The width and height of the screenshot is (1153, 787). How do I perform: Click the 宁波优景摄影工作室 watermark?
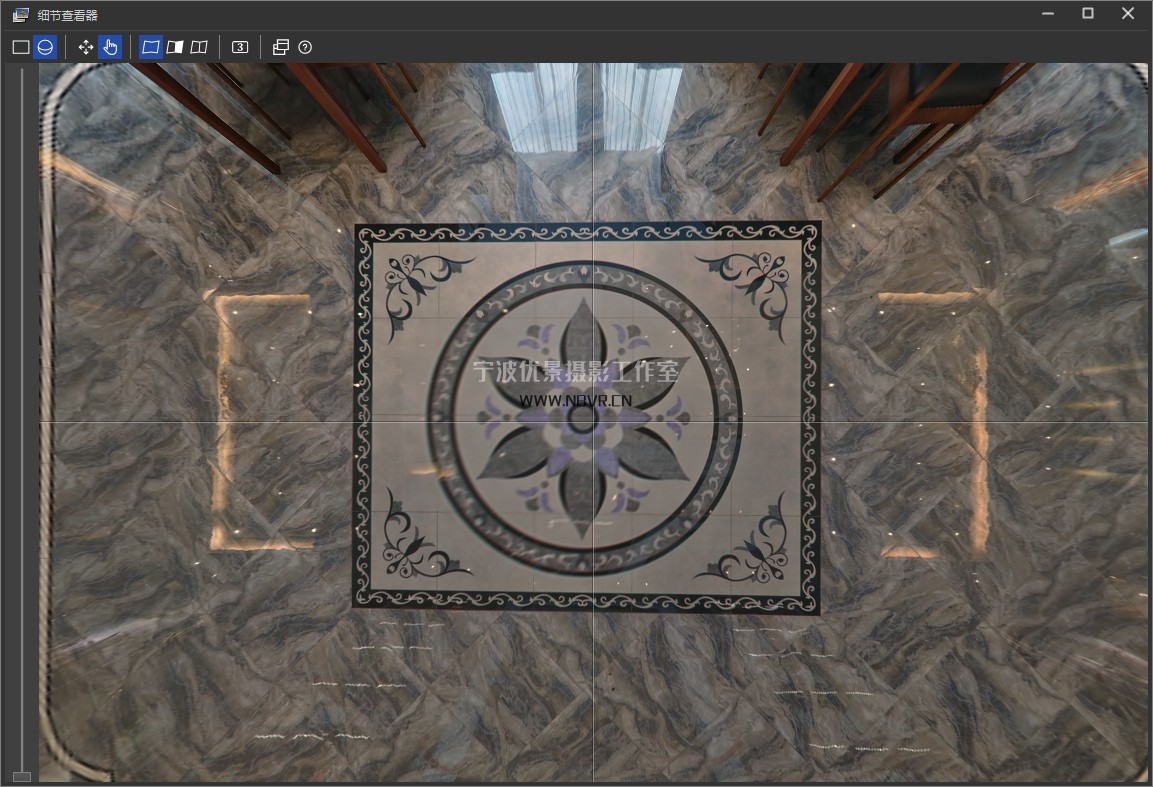click(x=575, y=371)
